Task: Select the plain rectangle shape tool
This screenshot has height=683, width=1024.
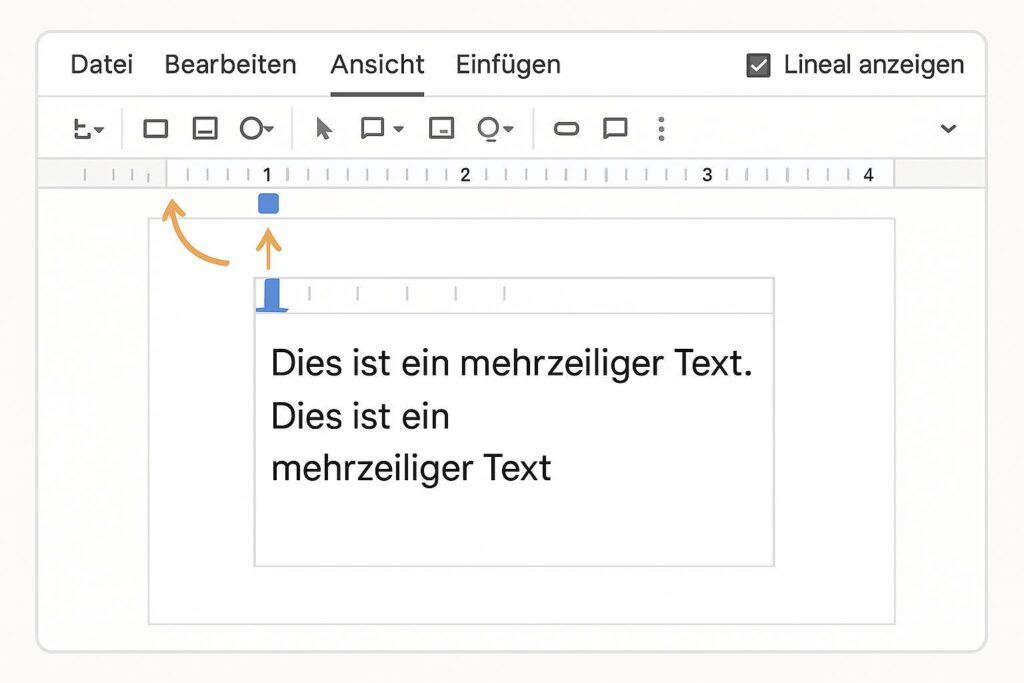Action: tap(155, 129)
